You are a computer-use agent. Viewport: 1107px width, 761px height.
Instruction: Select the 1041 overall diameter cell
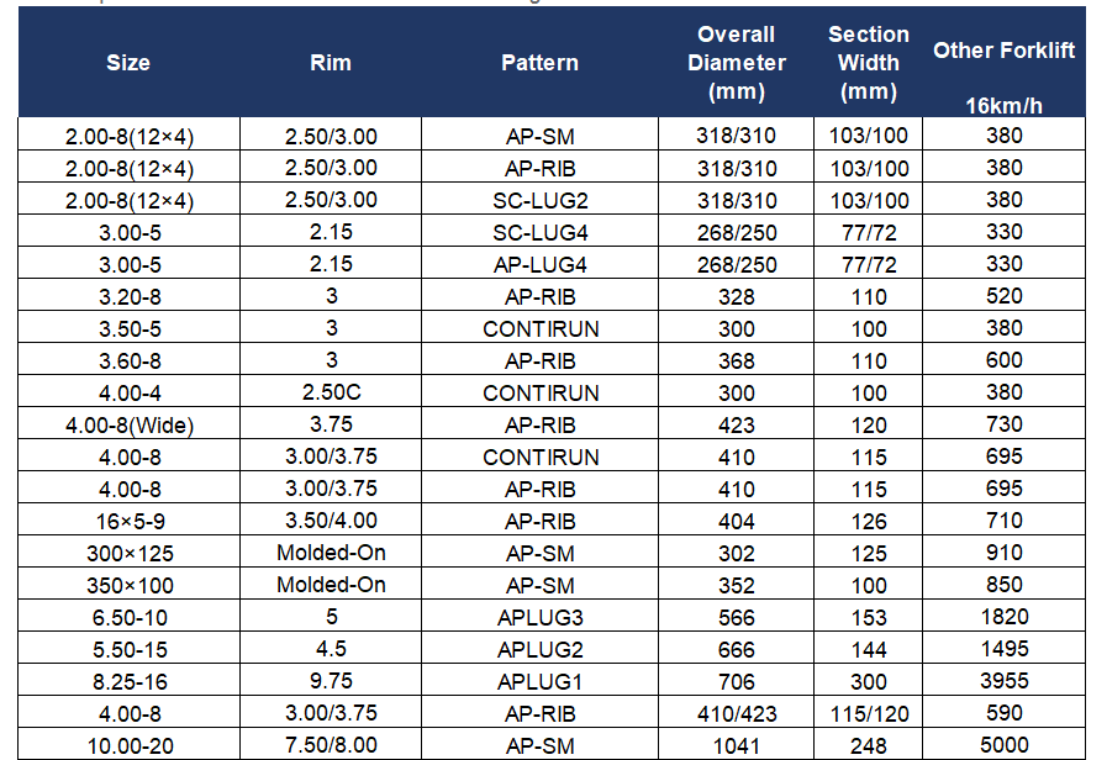(x=737, y=745)
